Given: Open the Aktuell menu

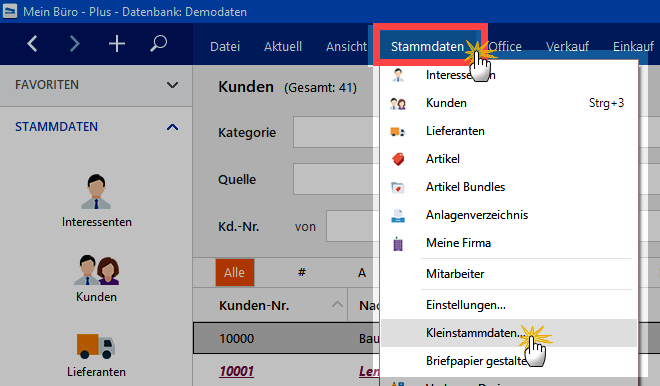Looking at the screenshot, I should pos(283,46).
